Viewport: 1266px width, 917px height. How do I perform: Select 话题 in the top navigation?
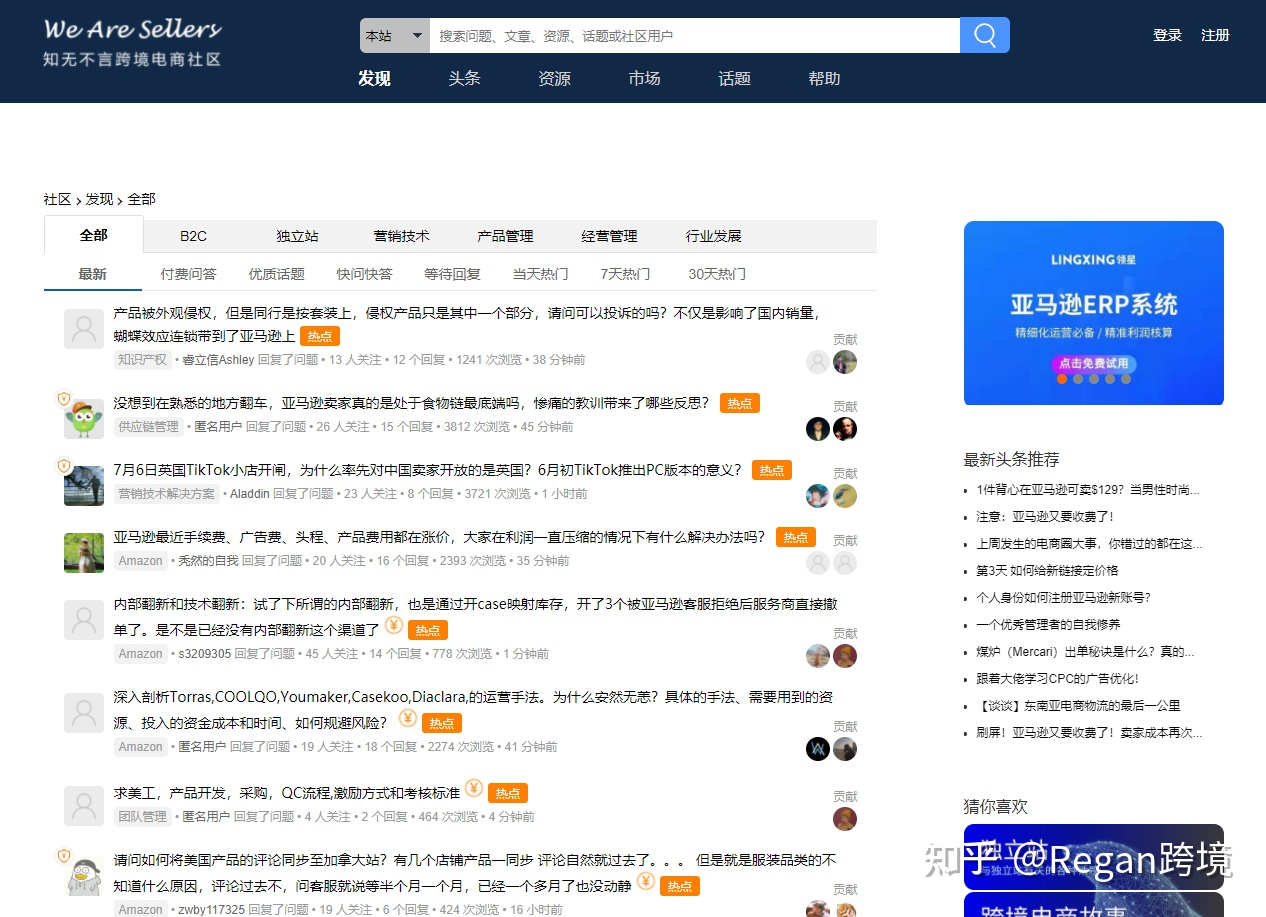pos(733,79)
